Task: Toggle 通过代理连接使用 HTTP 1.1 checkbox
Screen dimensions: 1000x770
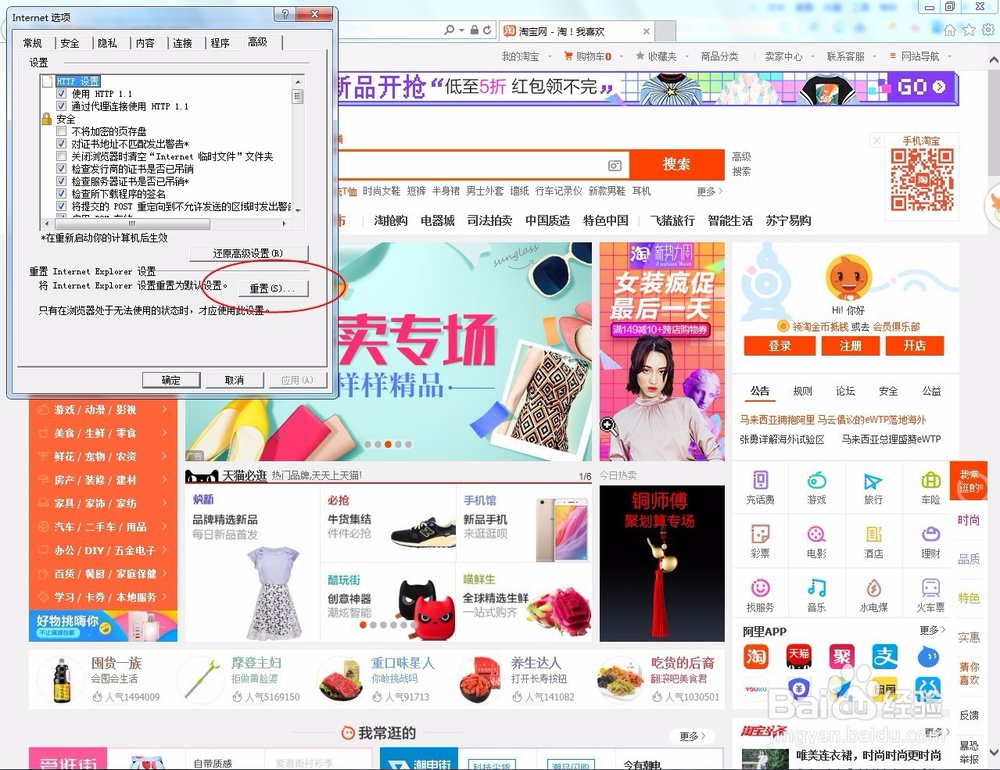Action: 61,106
